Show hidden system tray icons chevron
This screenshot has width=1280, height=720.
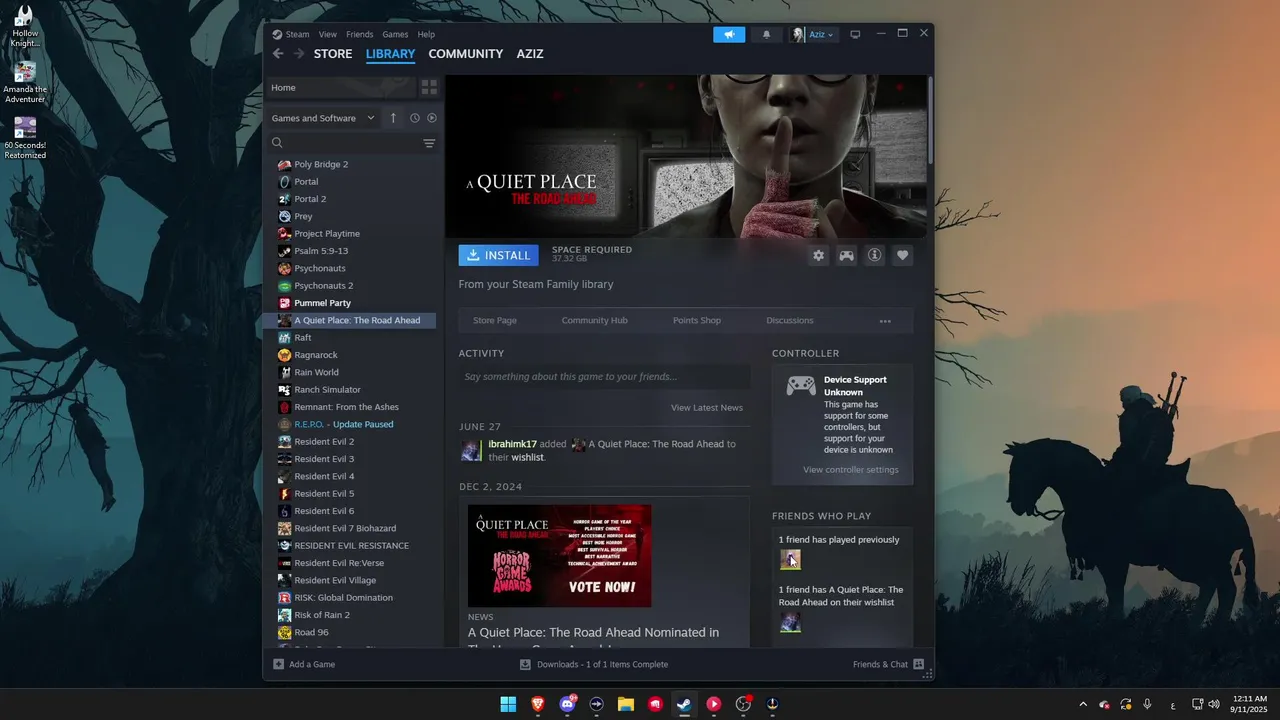click(x=1083, y=704)
